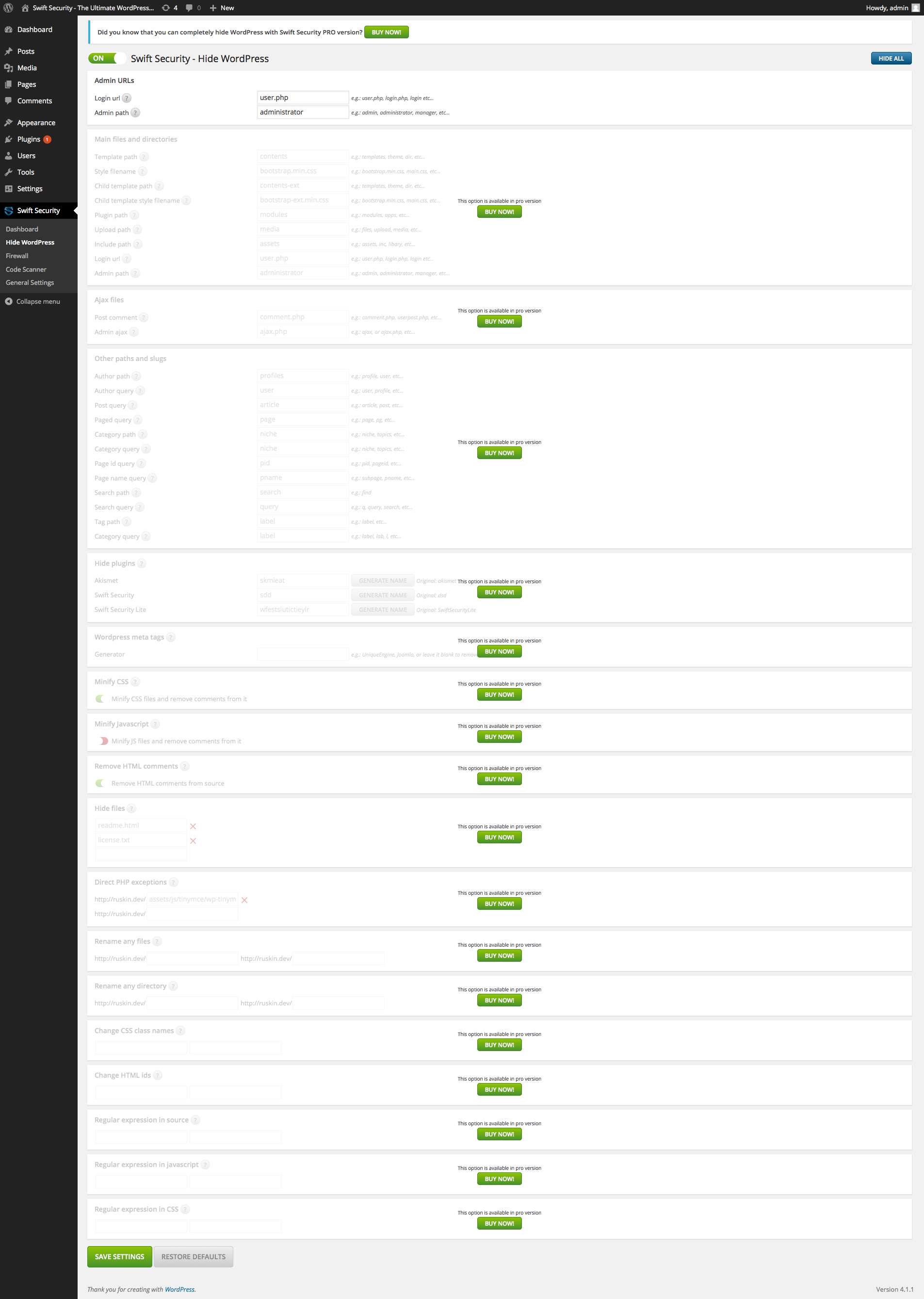Click help icon beside Upload path
Screen dimensions: 924x1299
pyautogui.click(x=137, y=230)
